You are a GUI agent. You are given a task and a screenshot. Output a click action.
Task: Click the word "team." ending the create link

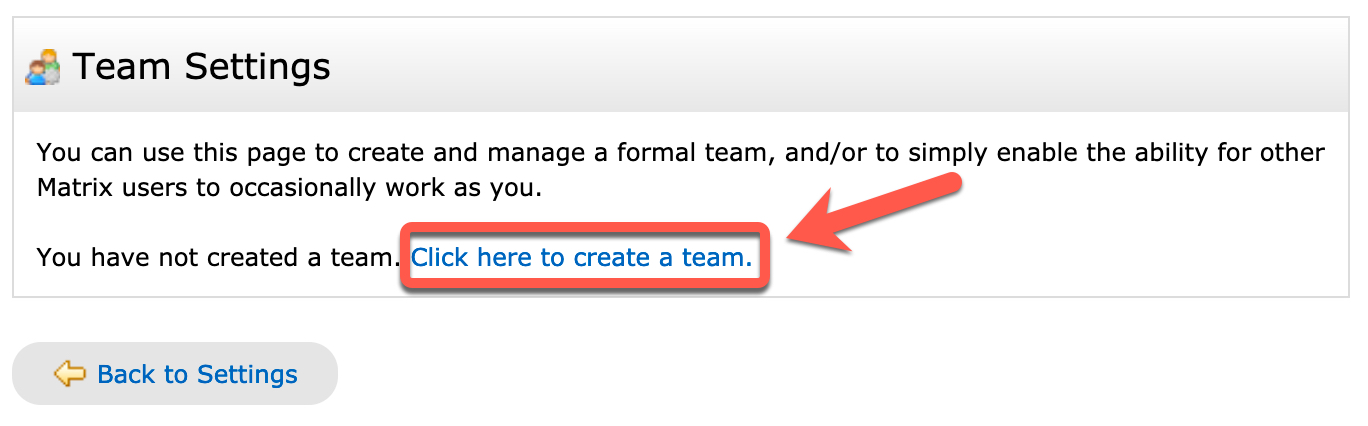716,258
